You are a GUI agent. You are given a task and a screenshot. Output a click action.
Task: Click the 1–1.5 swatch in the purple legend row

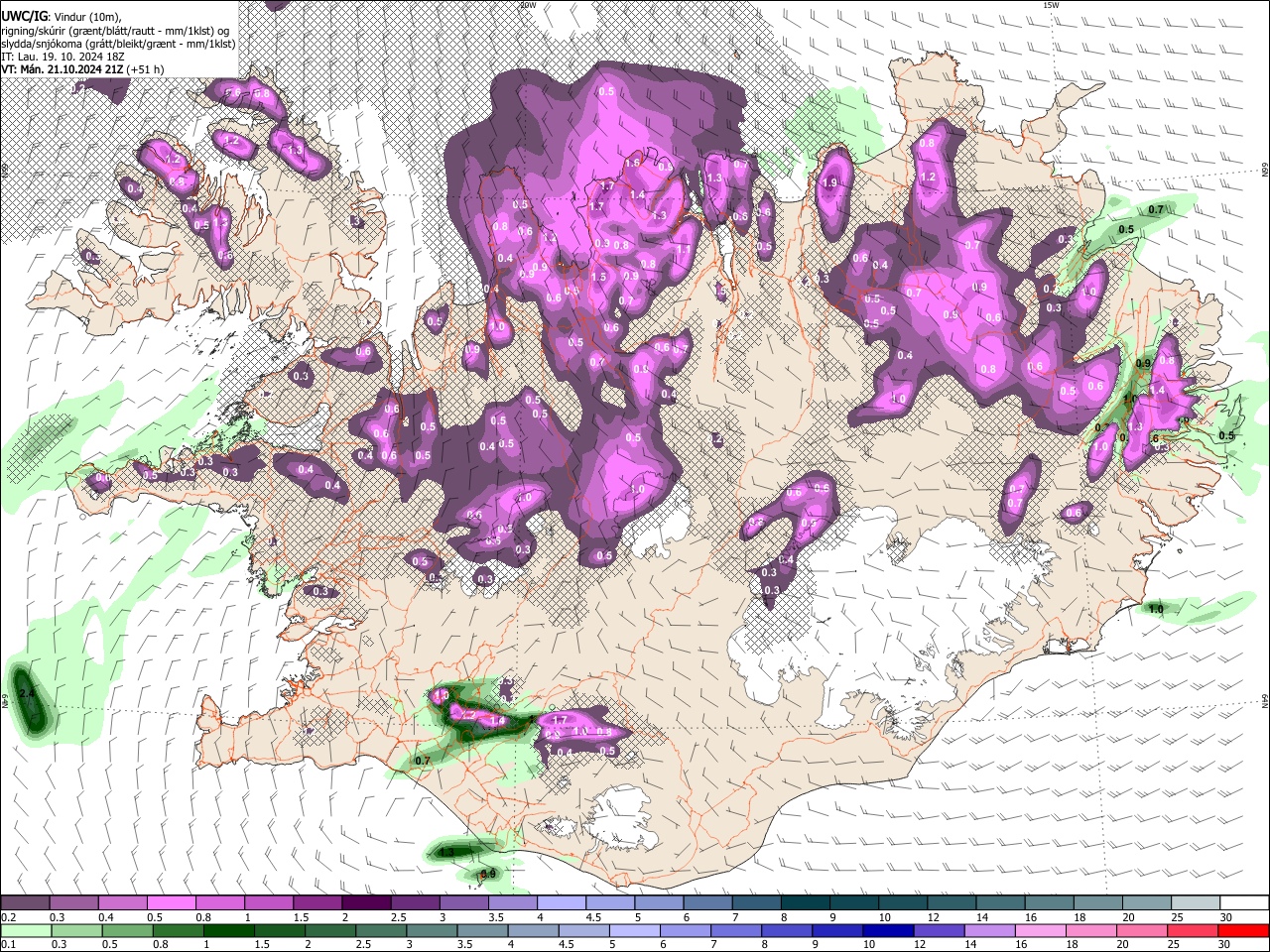(x=268, y=903)
